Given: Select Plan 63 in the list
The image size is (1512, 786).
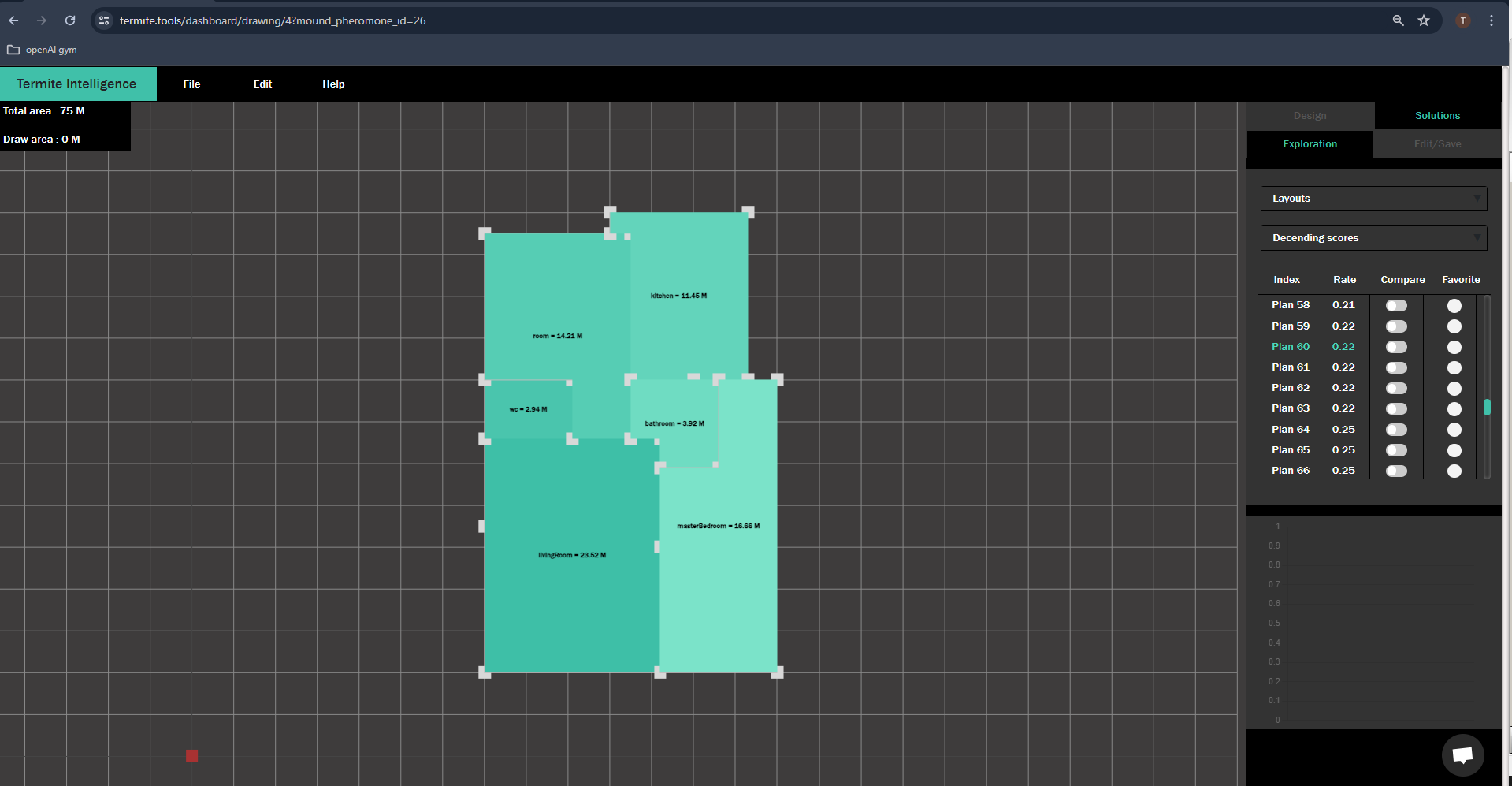Looking at the screenshot, I should pos(1291,408).
